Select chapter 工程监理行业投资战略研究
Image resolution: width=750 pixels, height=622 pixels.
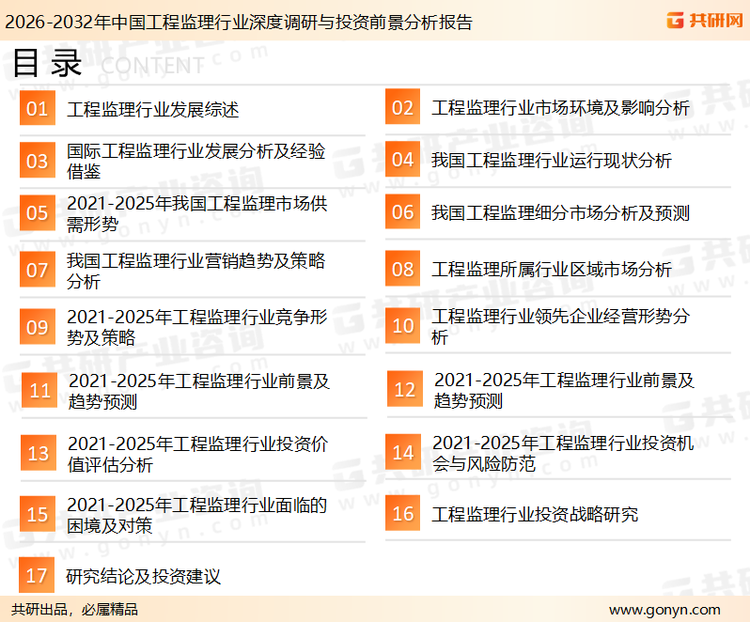[535, 514]
